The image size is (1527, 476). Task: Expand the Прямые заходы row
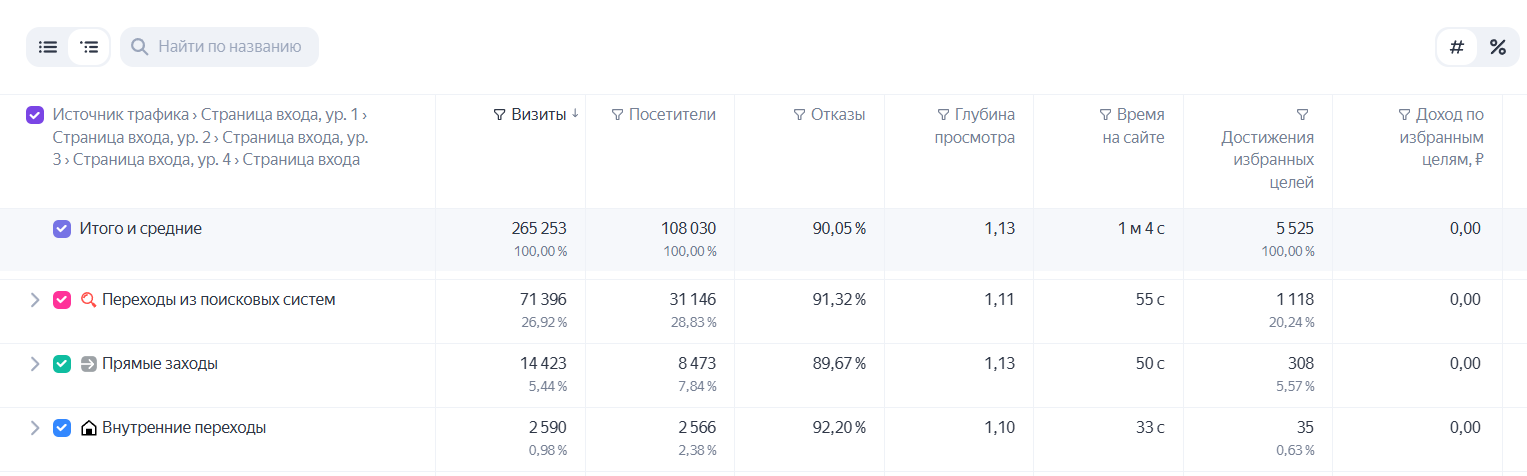click(x=34, y=364)
